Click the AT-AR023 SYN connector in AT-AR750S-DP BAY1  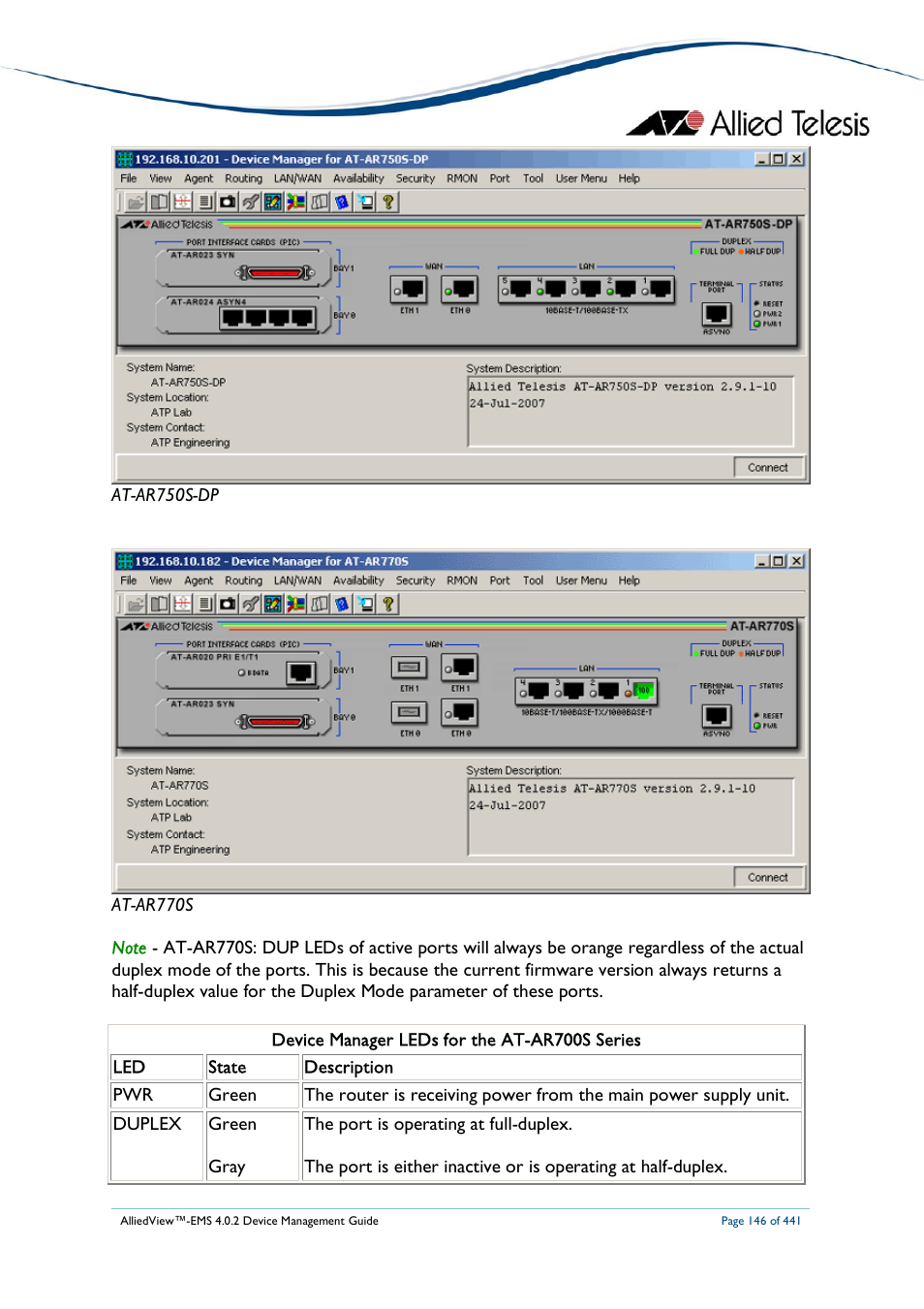[275, 273]
